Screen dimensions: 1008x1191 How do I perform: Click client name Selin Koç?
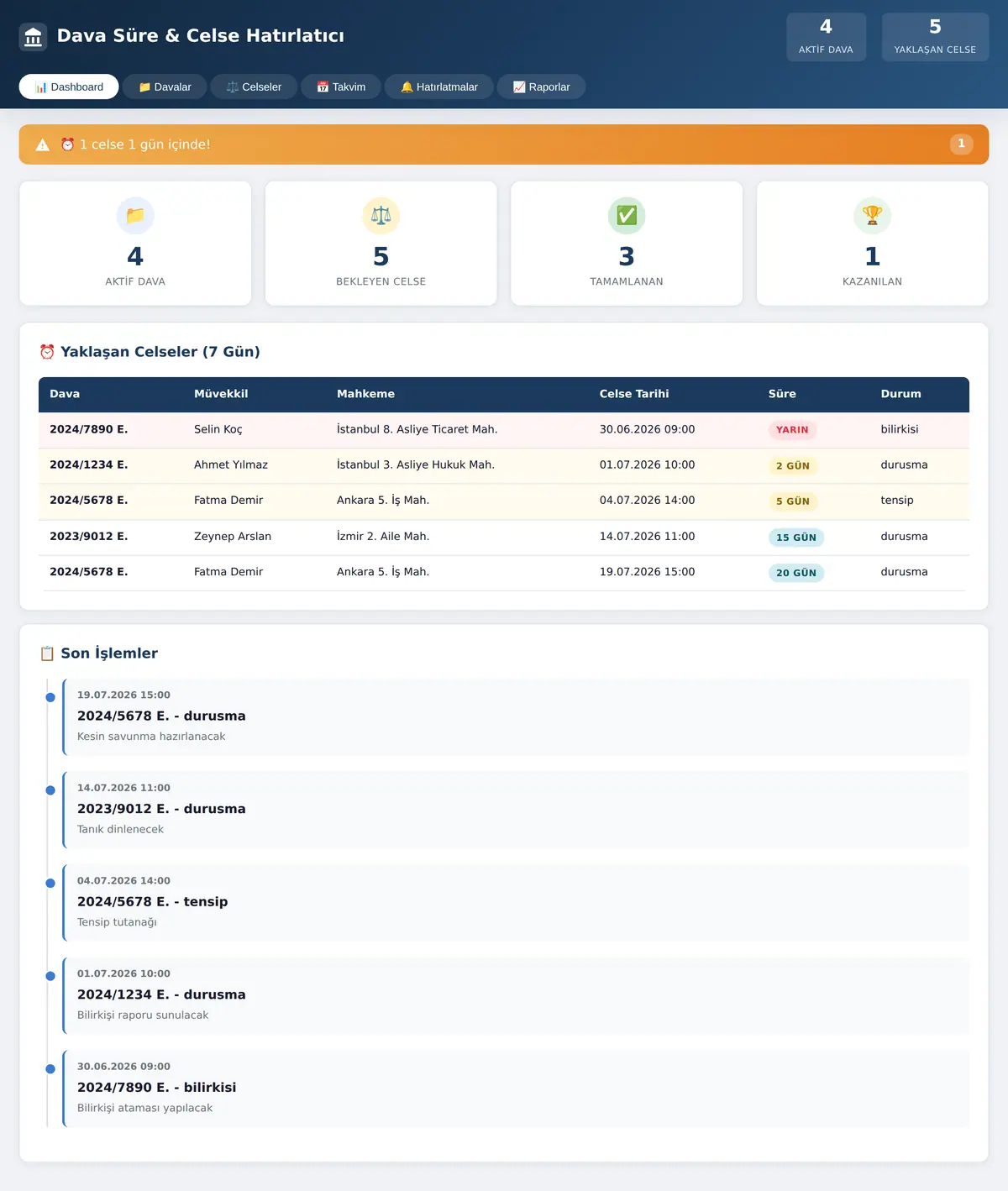pyautogui.click(x=218, y=429)
